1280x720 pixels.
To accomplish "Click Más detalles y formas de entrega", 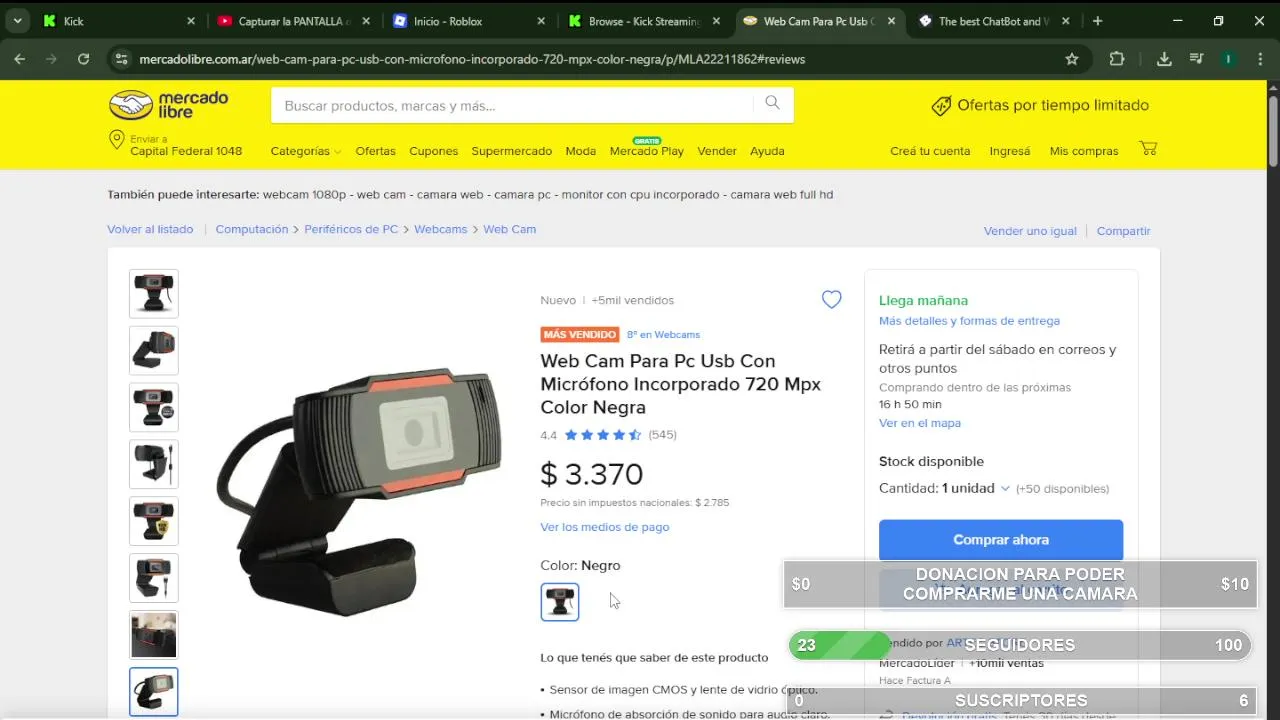I will [x=969, y=321].
